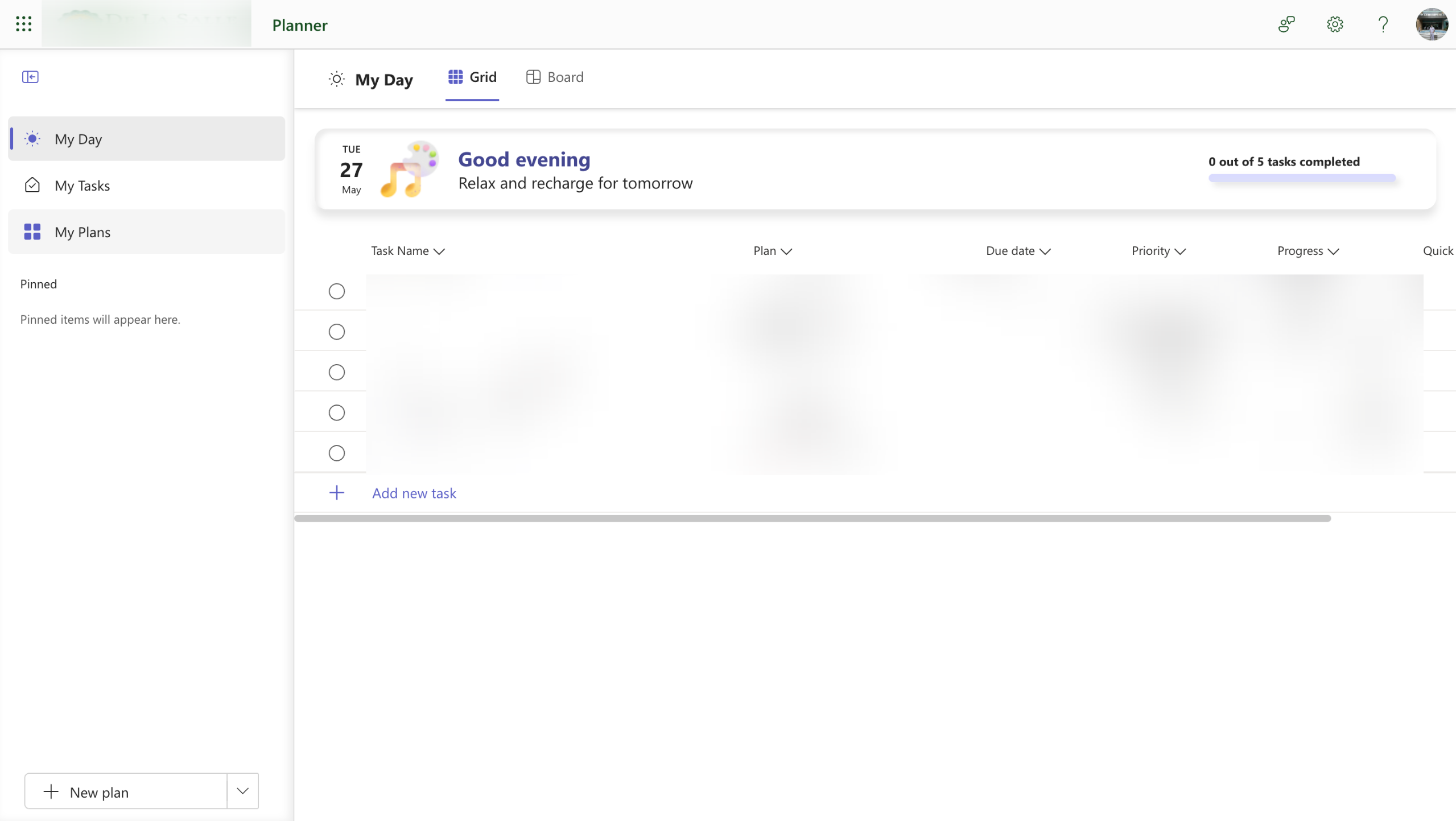Open the help question mark icon

[1383, 24]
